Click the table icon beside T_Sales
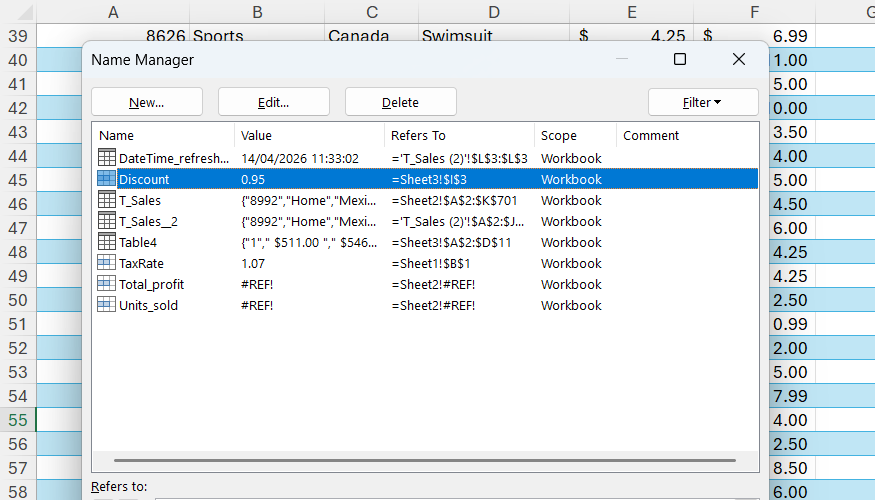Screen dimensions: 875x500 (106, 200)
